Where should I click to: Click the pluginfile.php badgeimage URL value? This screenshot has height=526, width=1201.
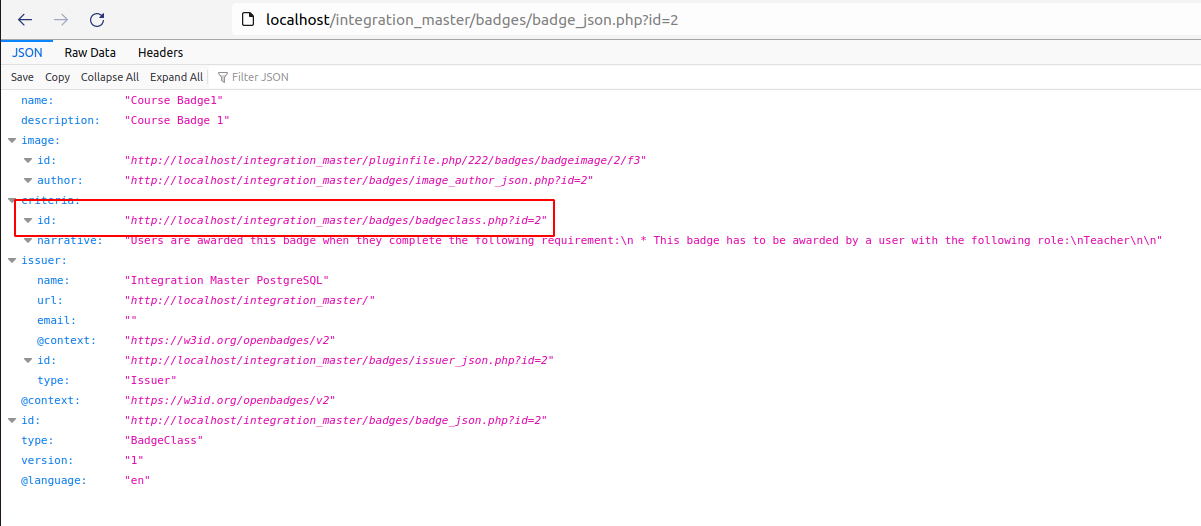pyautogui.click(x=386, y=160)
